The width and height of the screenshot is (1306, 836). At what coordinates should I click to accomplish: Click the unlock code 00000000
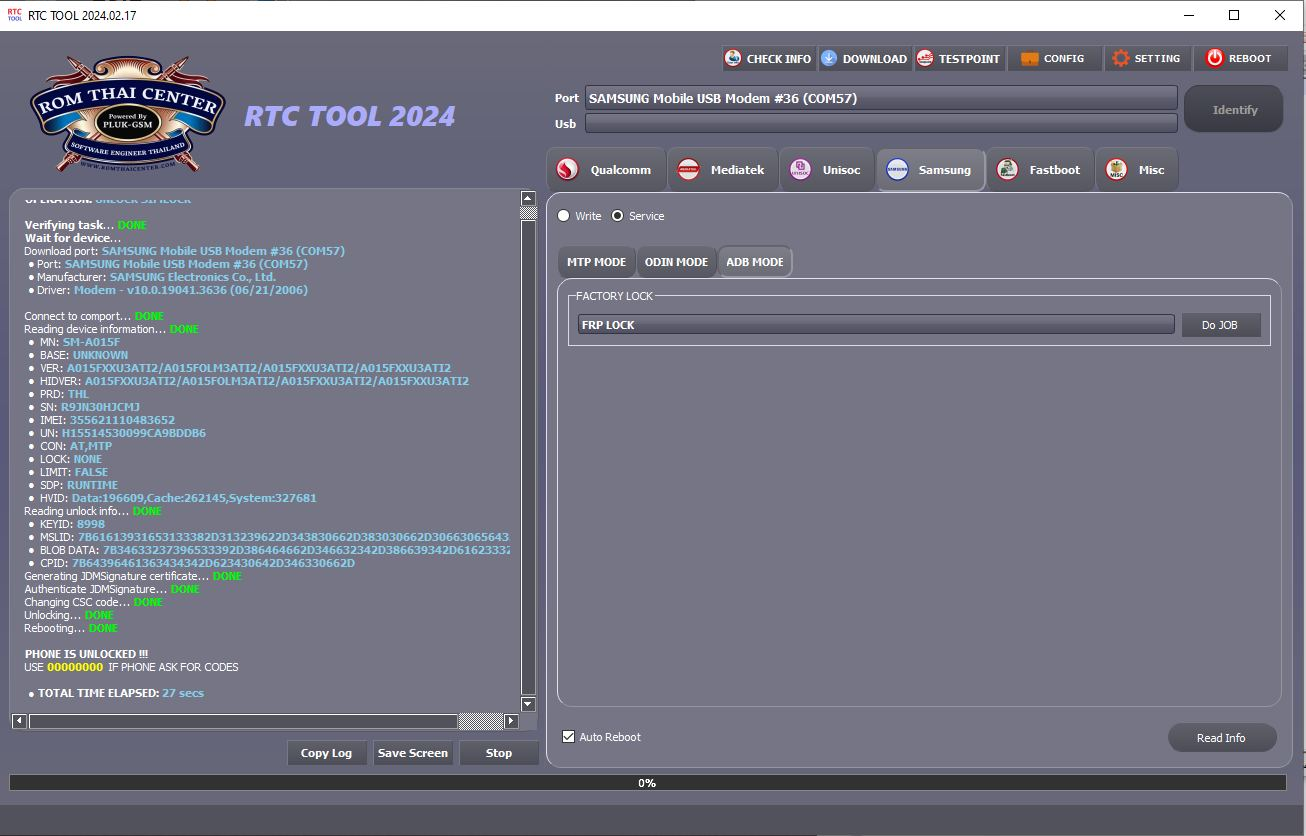click(x=75, y=667)
